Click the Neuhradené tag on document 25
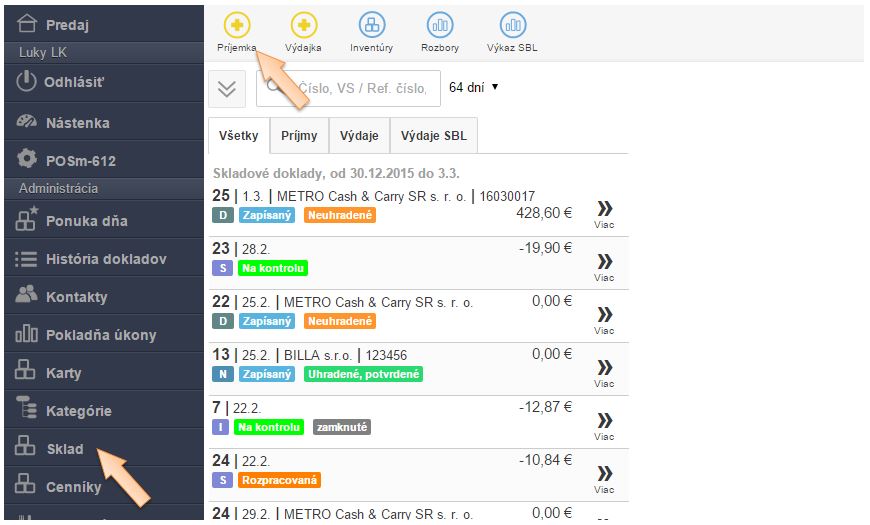870x525 pixels. coord(340,215)
